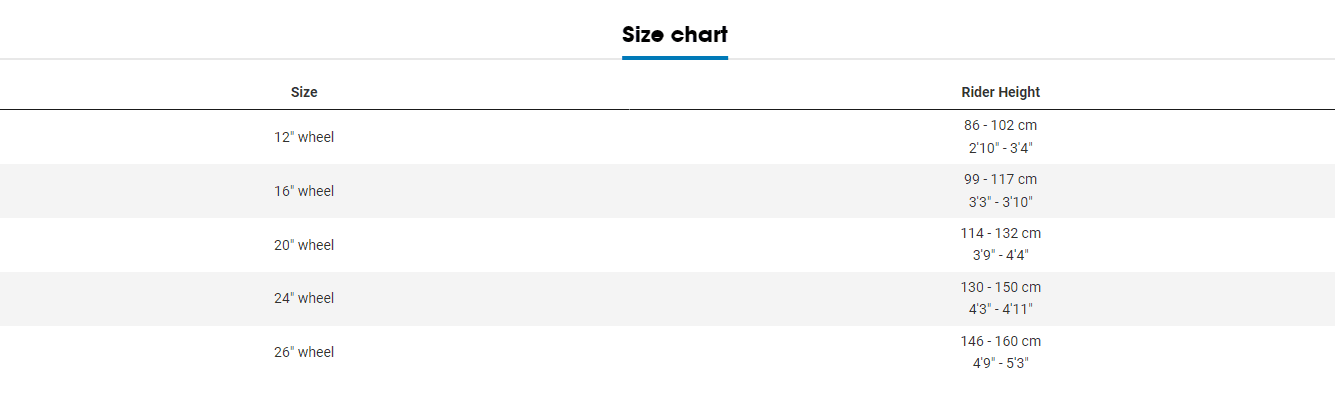The width and height of the screenshot is (1335, 395).
Task: Select the 16" wheel size cell
Action: [x=304, y=191]
